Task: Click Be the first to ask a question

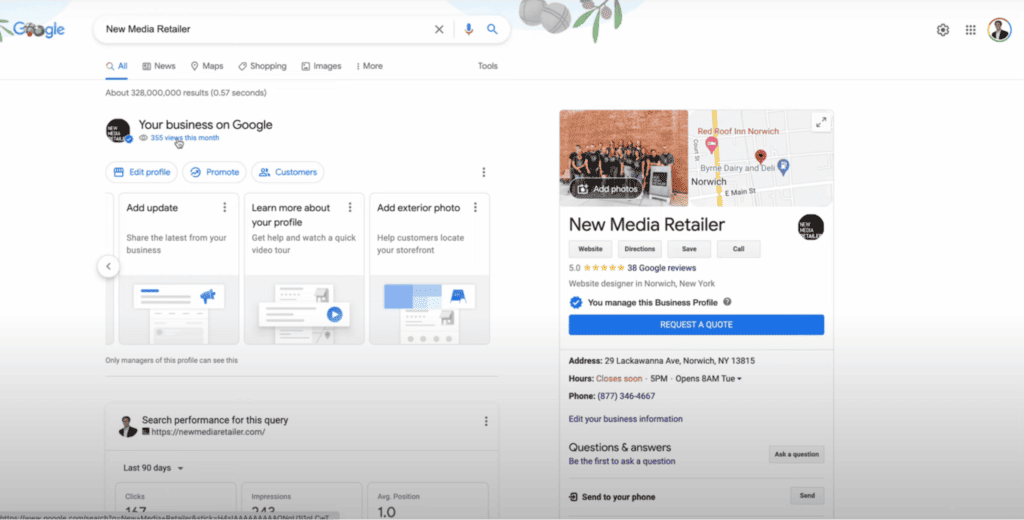Action: click(622, 461)
